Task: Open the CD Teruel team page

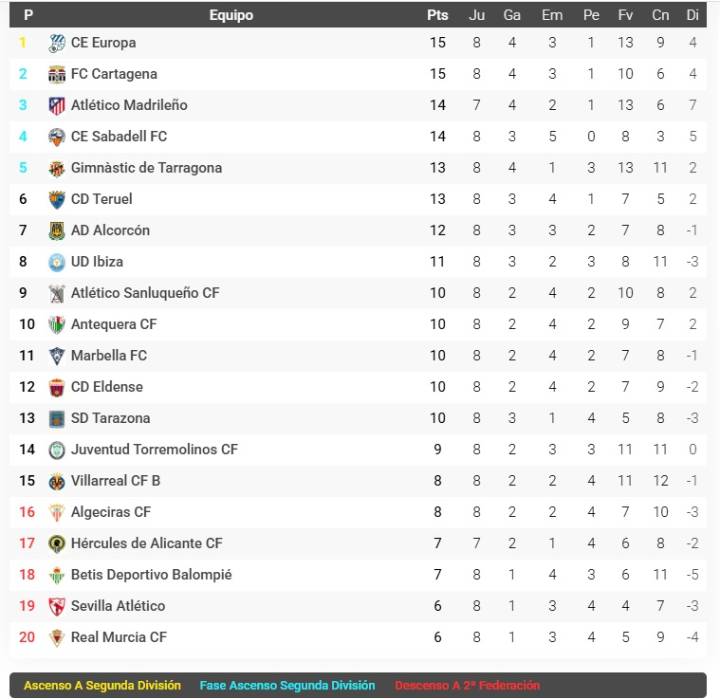Action: (x=101, y=199)
